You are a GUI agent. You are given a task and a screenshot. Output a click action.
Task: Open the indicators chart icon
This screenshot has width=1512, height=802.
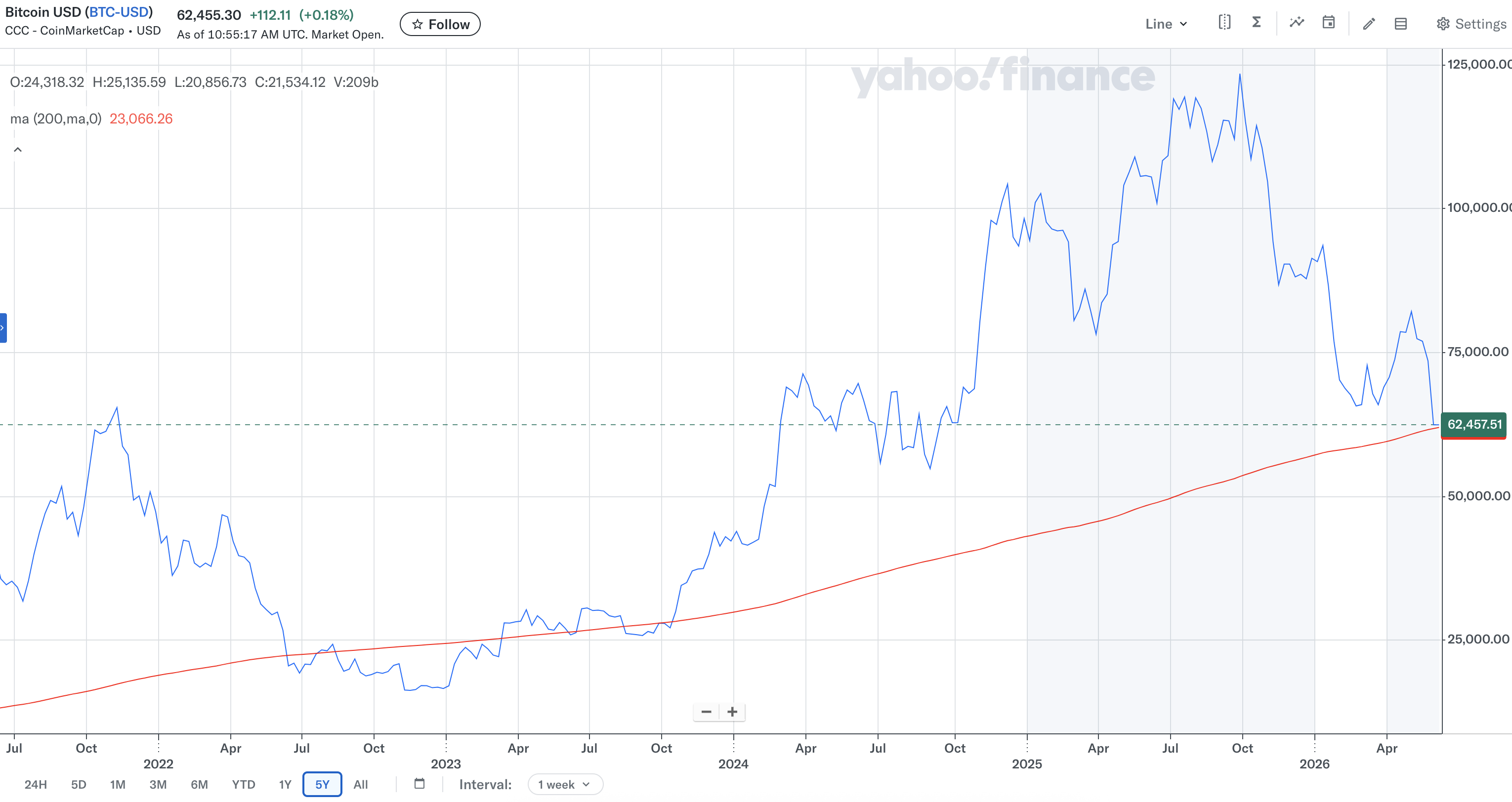pos(1297,23)
